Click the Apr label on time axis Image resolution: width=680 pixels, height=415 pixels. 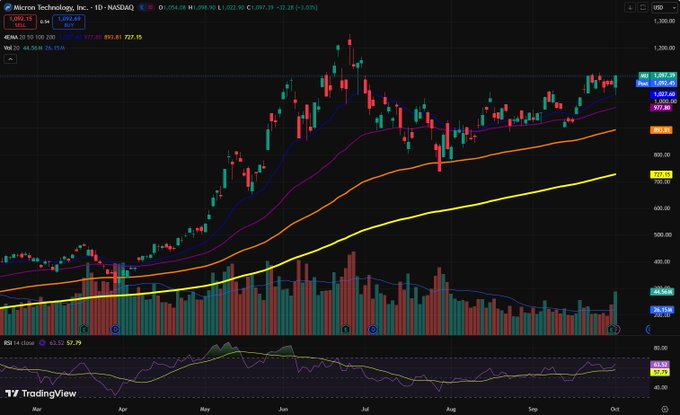(x=123, y=409)
